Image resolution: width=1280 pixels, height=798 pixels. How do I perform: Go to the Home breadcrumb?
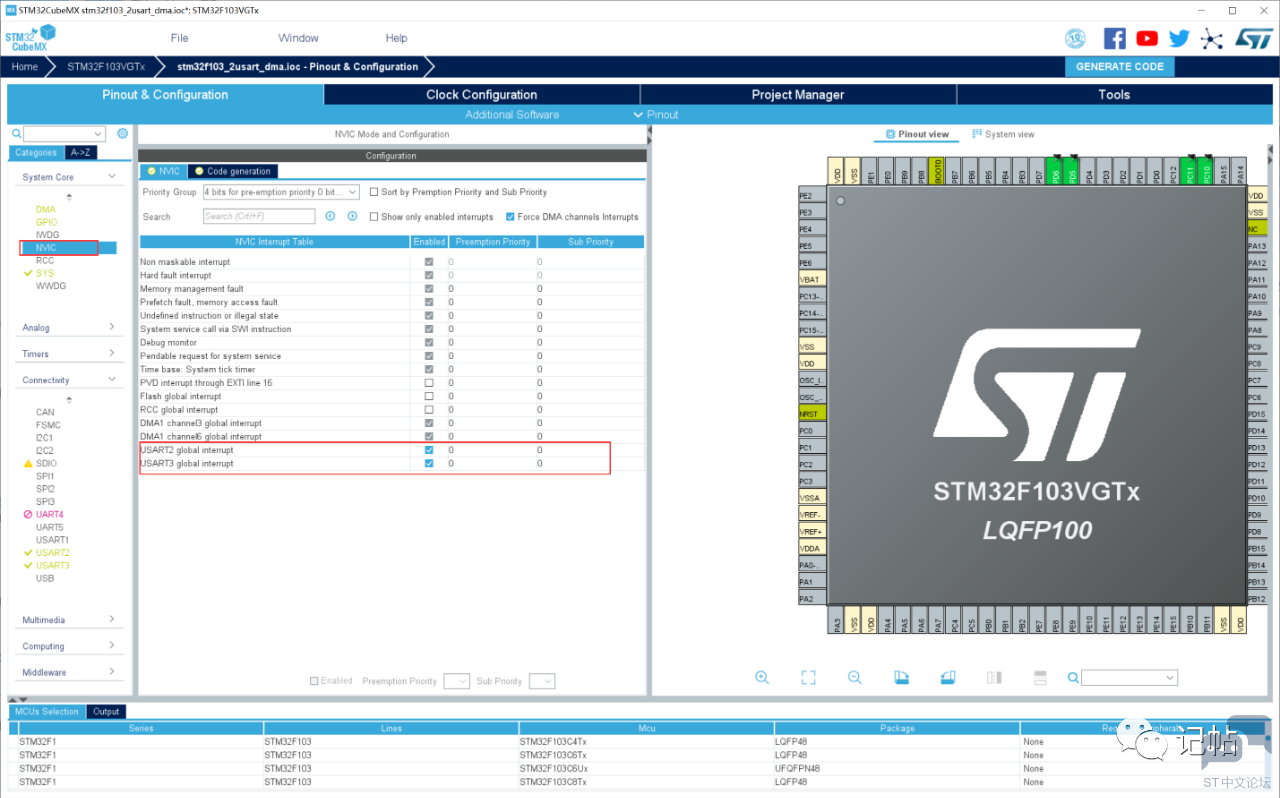coord(25,67)
